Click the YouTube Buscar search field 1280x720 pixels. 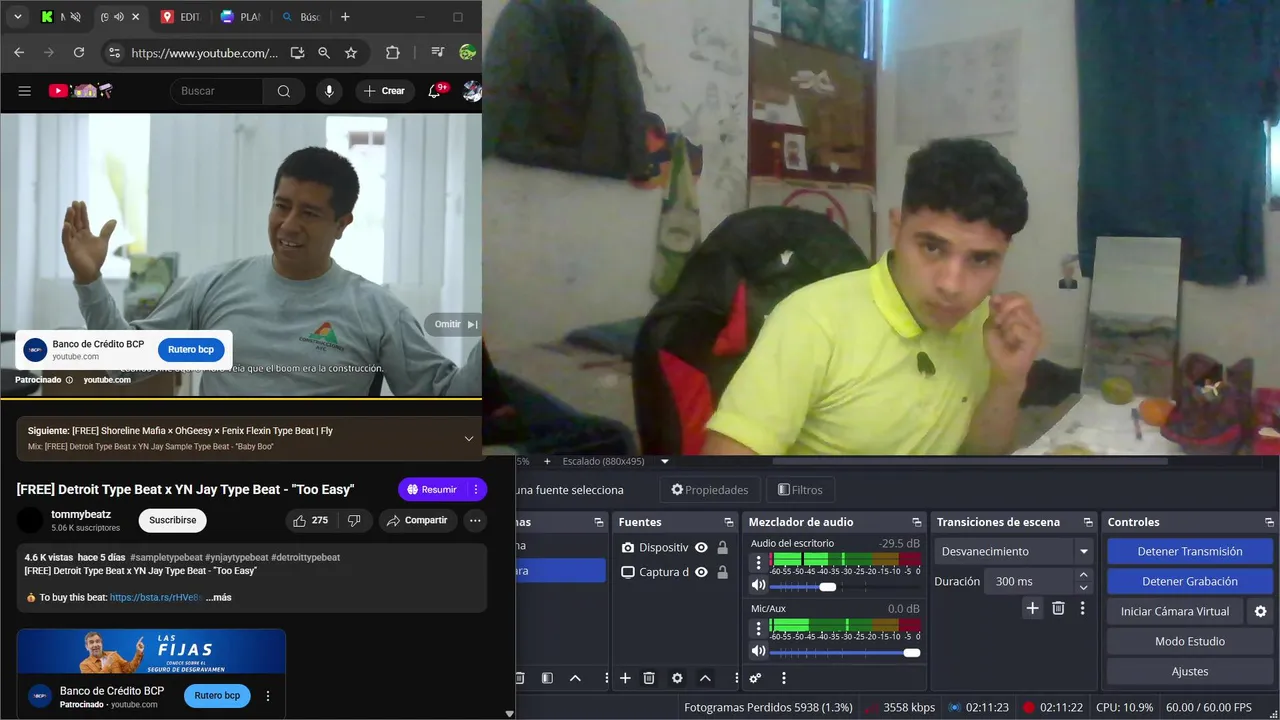[216, 91]
